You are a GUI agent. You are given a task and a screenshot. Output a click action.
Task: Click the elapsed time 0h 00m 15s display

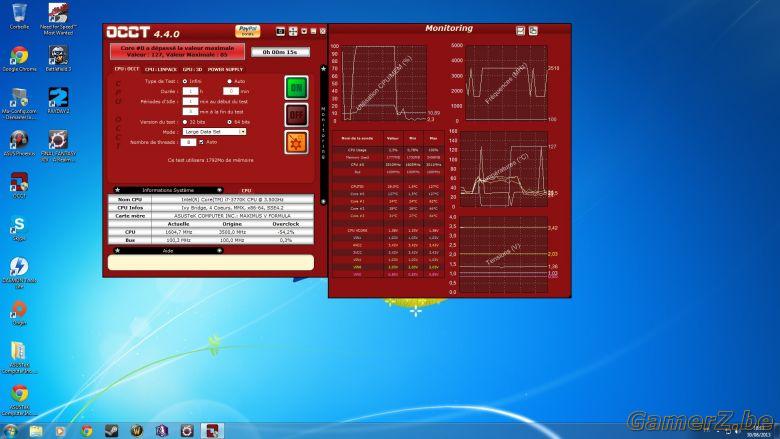tap(280, 52)
